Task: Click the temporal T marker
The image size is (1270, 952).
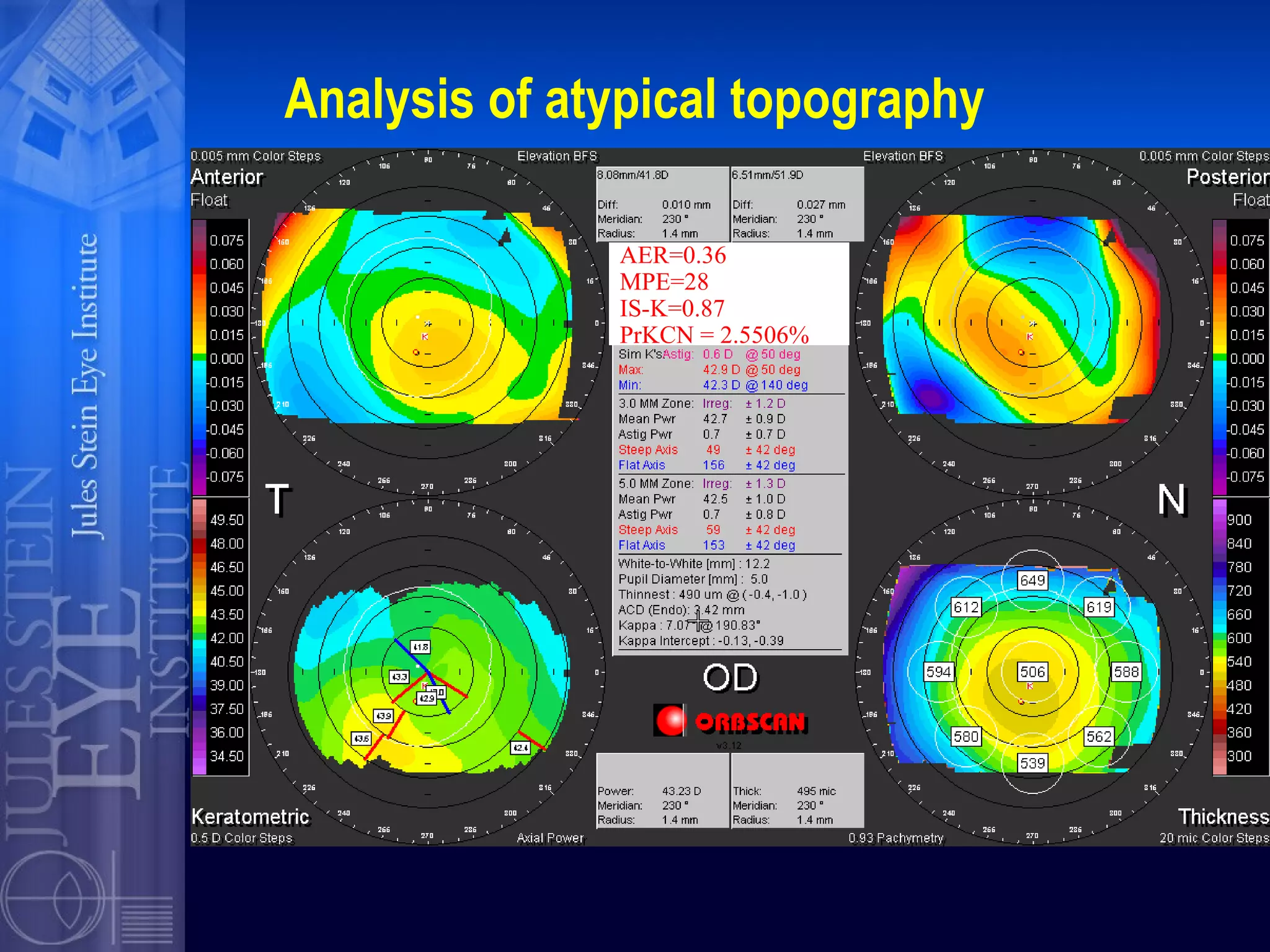Action: click(277, 500)
